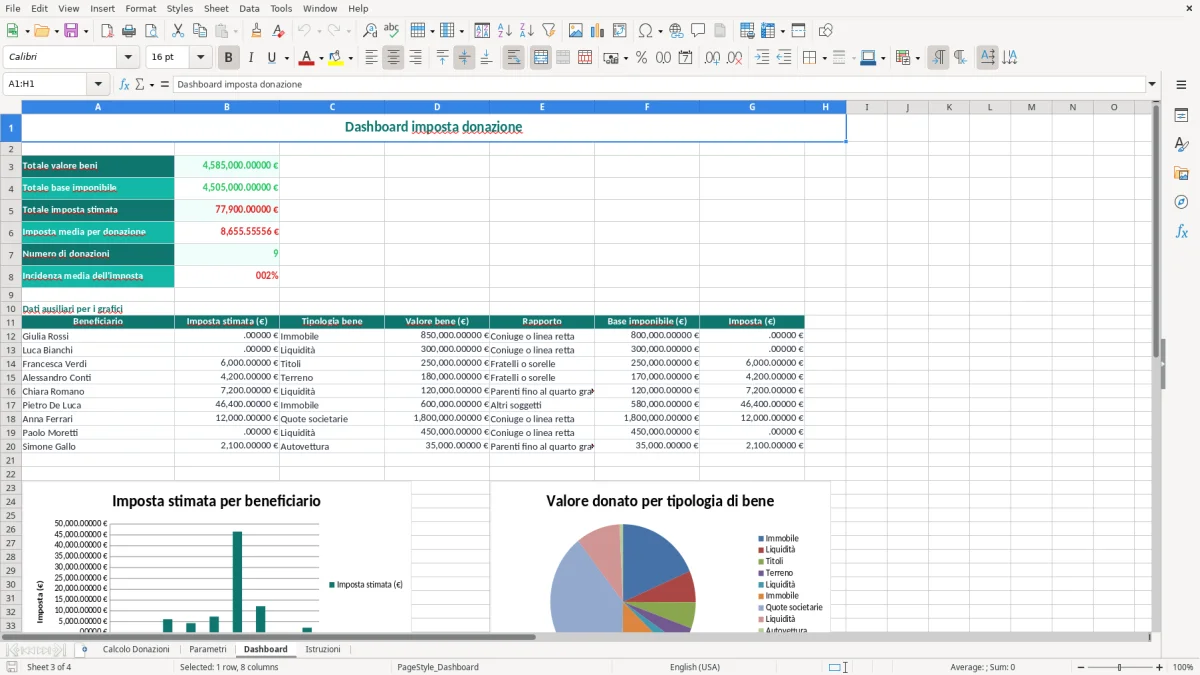The width and height of the screenshot is (1200, 675).
Task: Open the background color dropdown arrow
Action: [350, 58]
